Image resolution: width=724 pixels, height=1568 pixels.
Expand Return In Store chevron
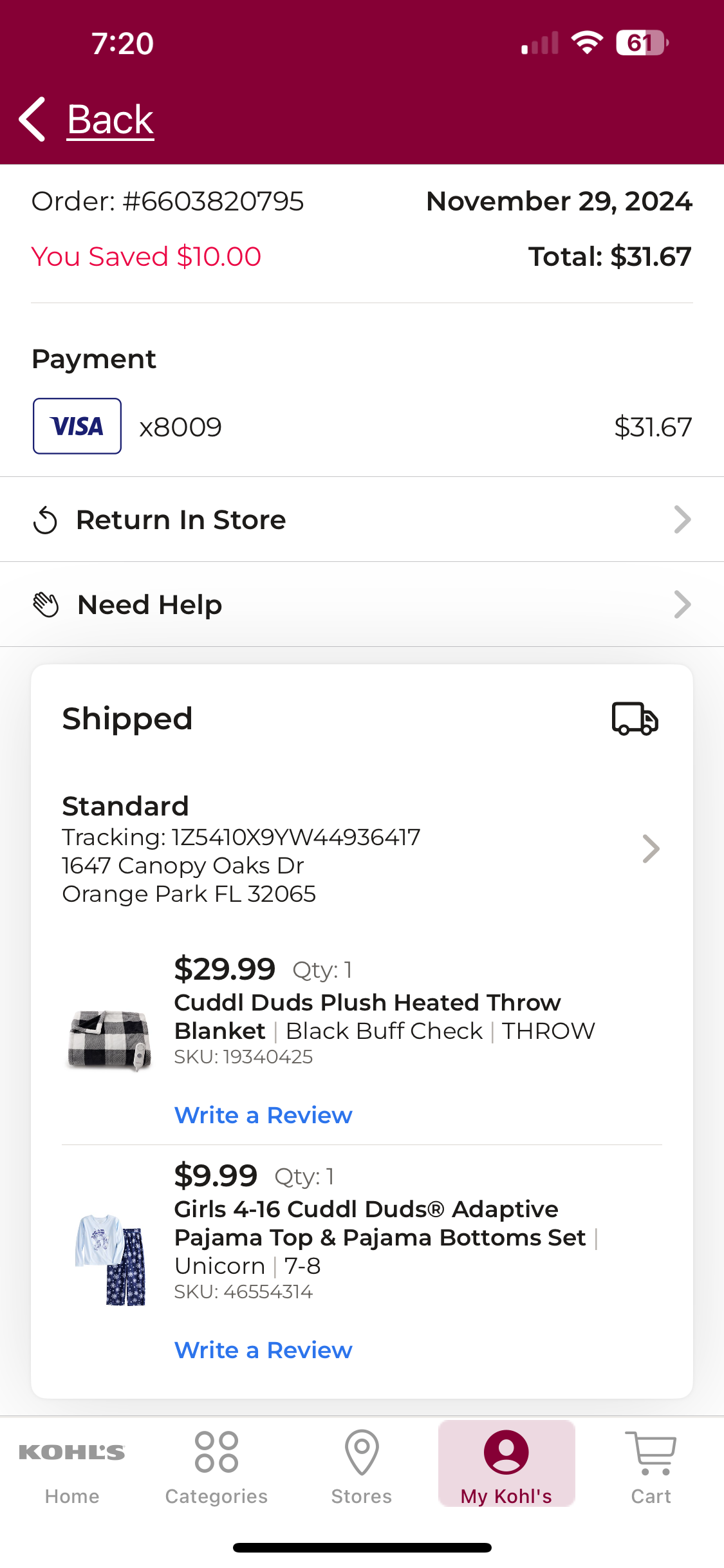click(682, 519)
